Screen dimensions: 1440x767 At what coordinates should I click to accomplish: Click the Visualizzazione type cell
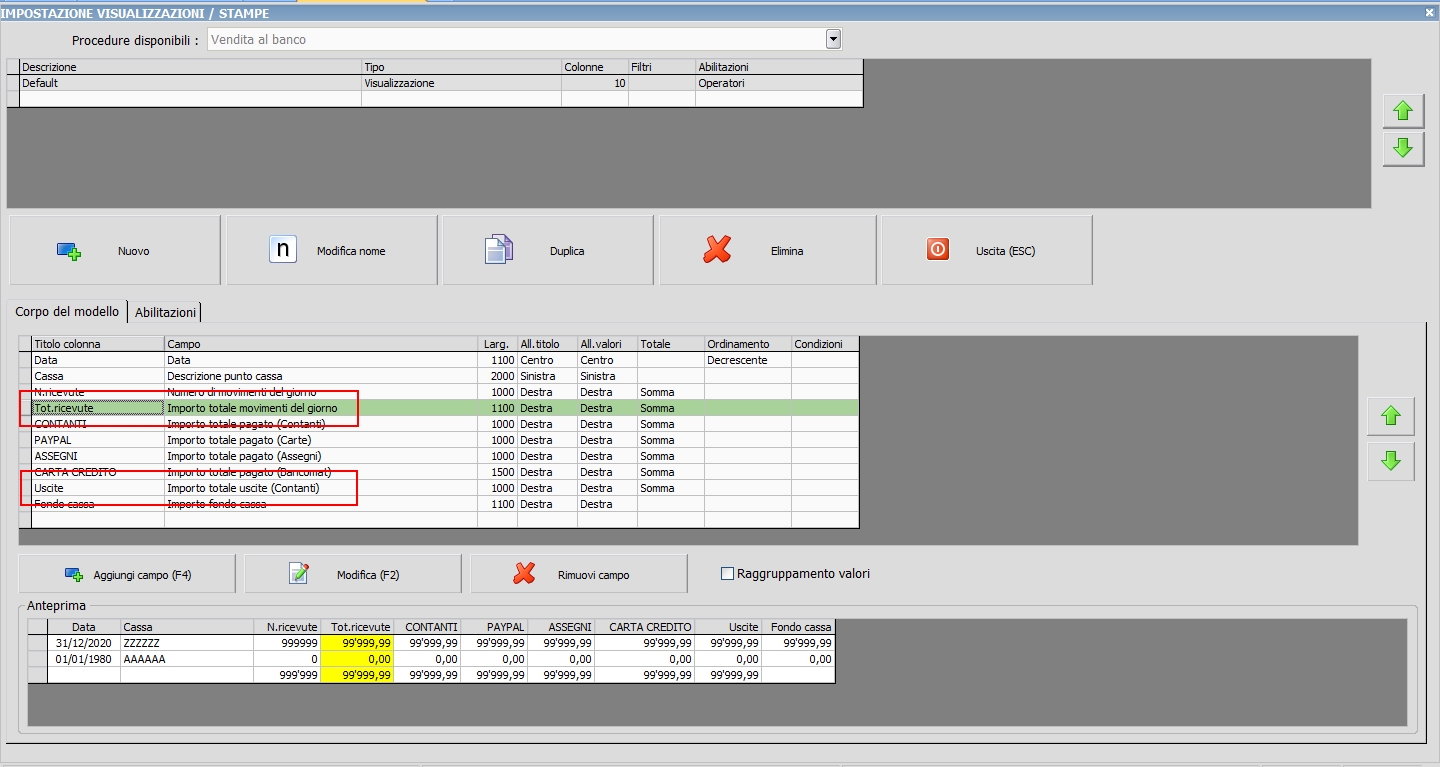pos(461,83)
